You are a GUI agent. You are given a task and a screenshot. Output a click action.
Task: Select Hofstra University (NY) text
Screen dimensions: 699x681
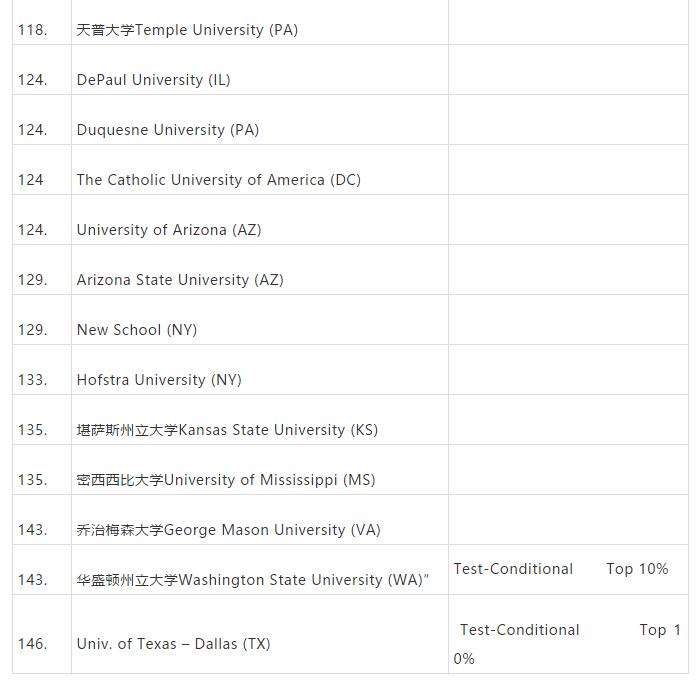point(159,380)
